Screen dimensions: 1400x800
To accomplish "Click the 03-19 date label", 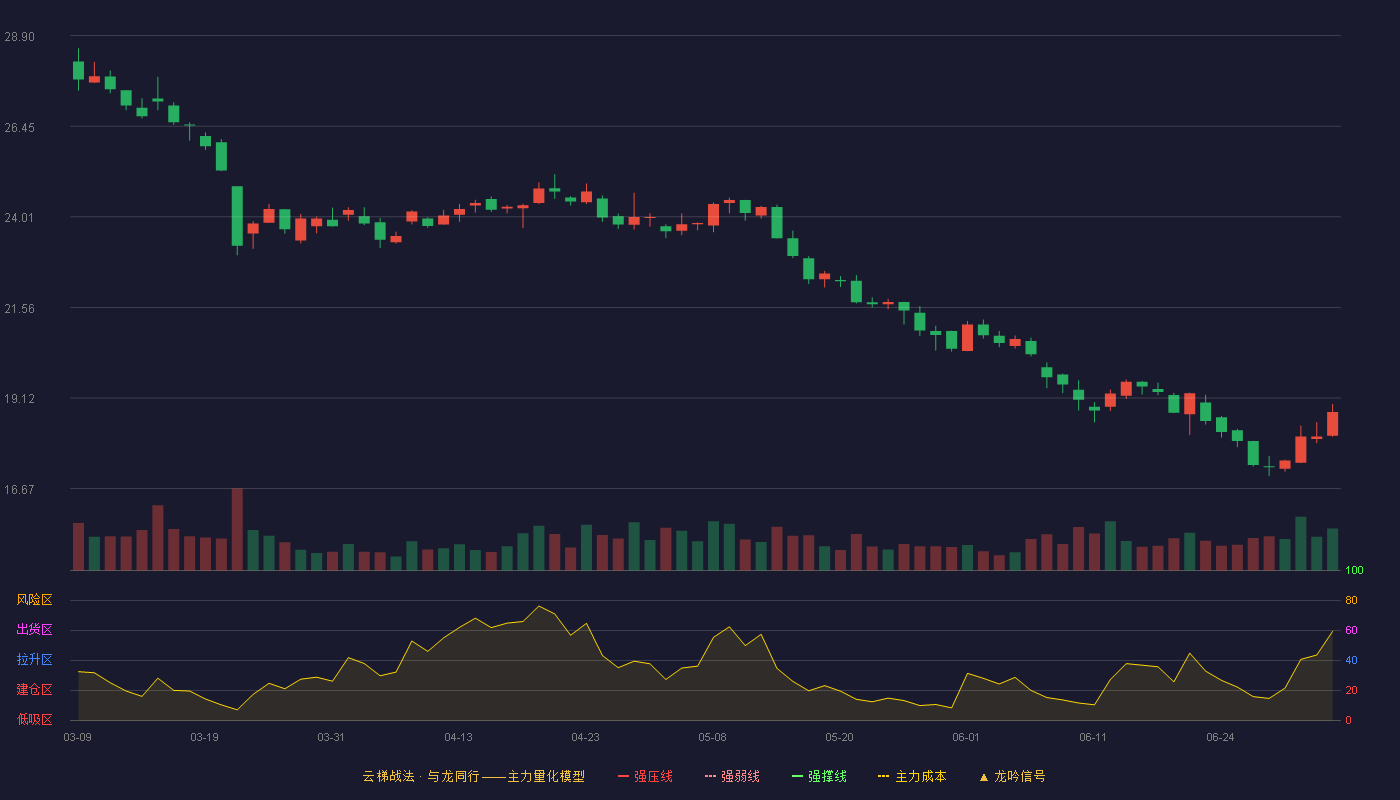I will point(204,737).
